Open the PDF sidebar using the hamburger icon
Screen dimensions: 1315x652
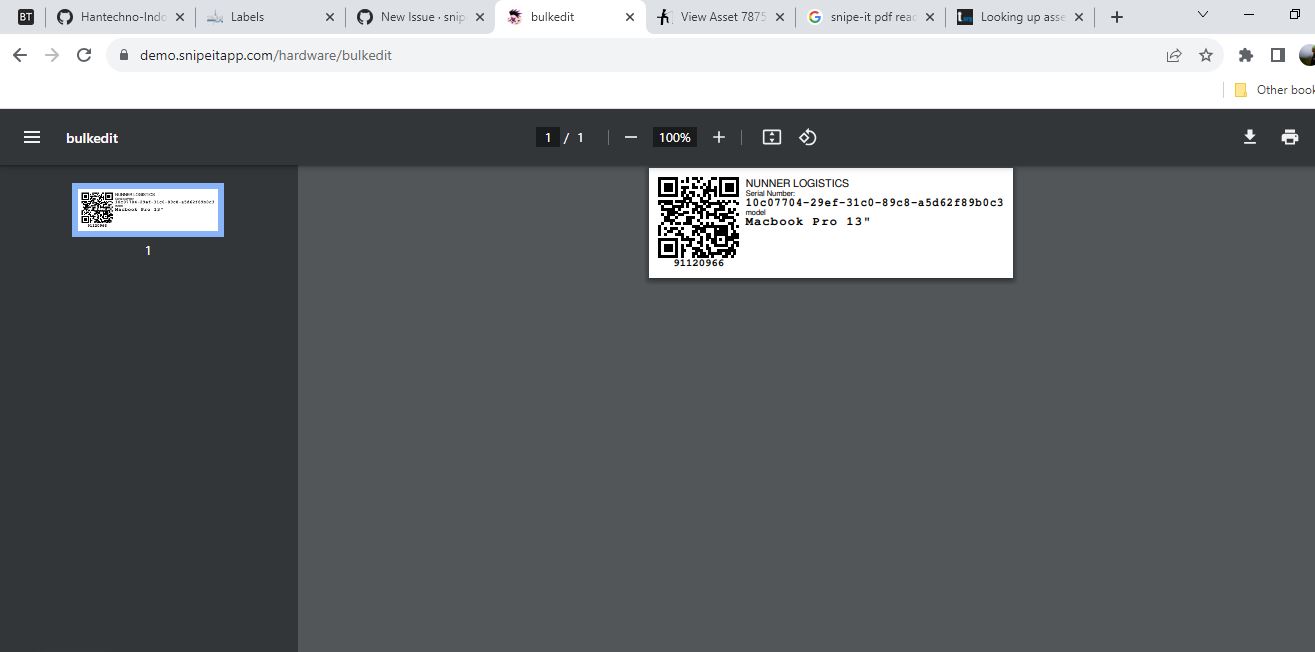click(x=32, y=136)
